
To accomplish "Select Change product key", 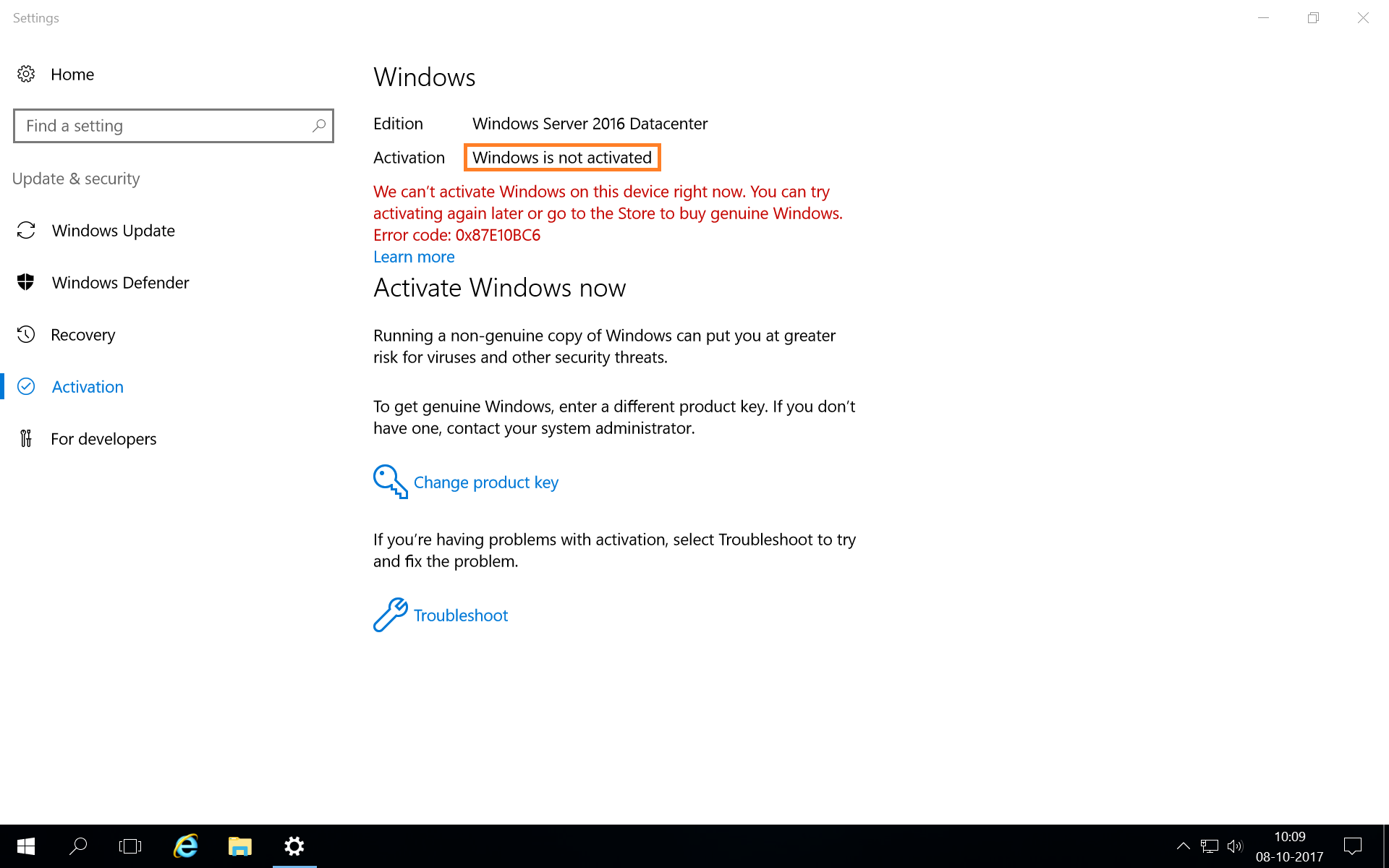I will click(x=485, y=482).
